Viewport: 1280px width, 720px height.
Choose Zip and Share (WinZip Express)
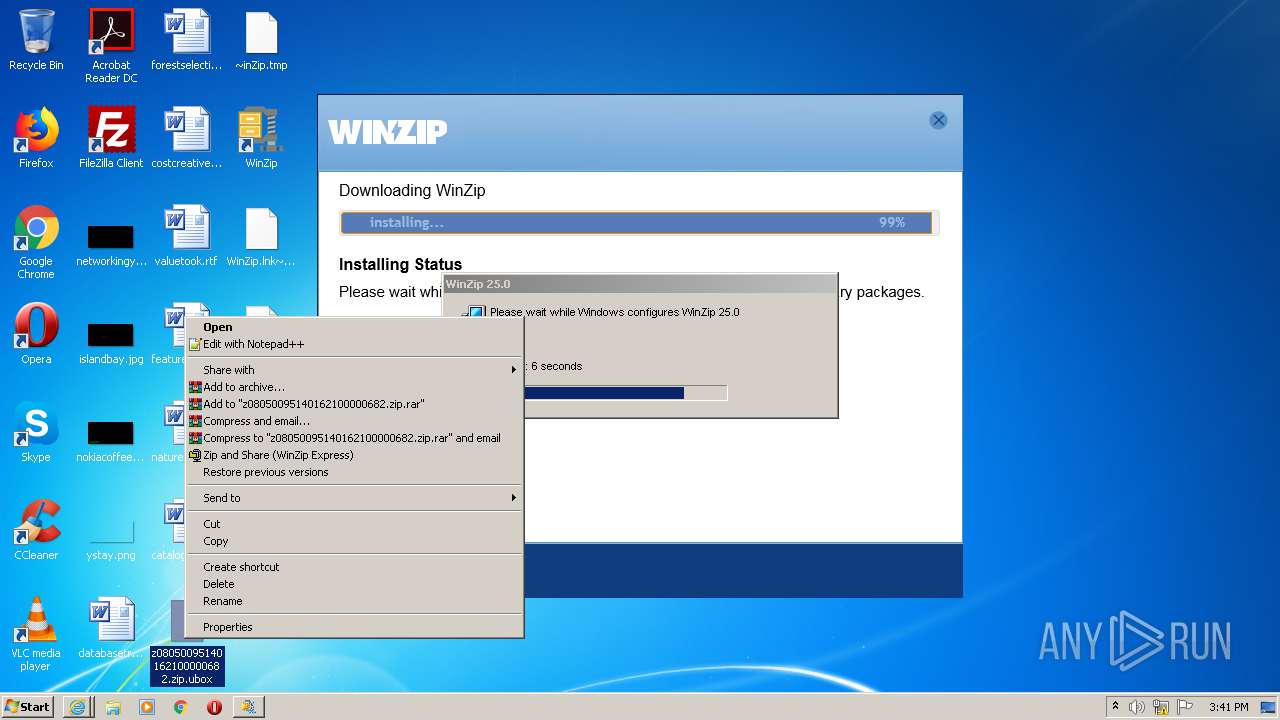pos(354,455)
